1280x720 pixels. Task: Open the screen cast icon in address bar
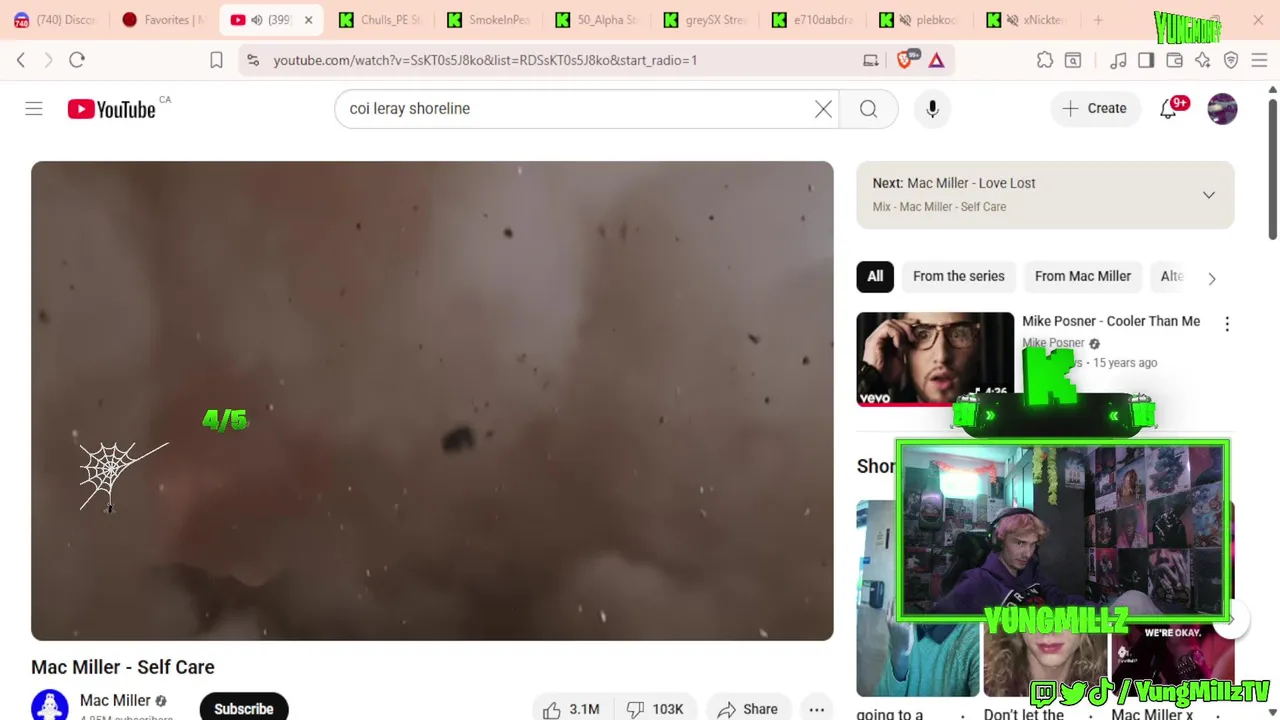click(x=871, y=60)
